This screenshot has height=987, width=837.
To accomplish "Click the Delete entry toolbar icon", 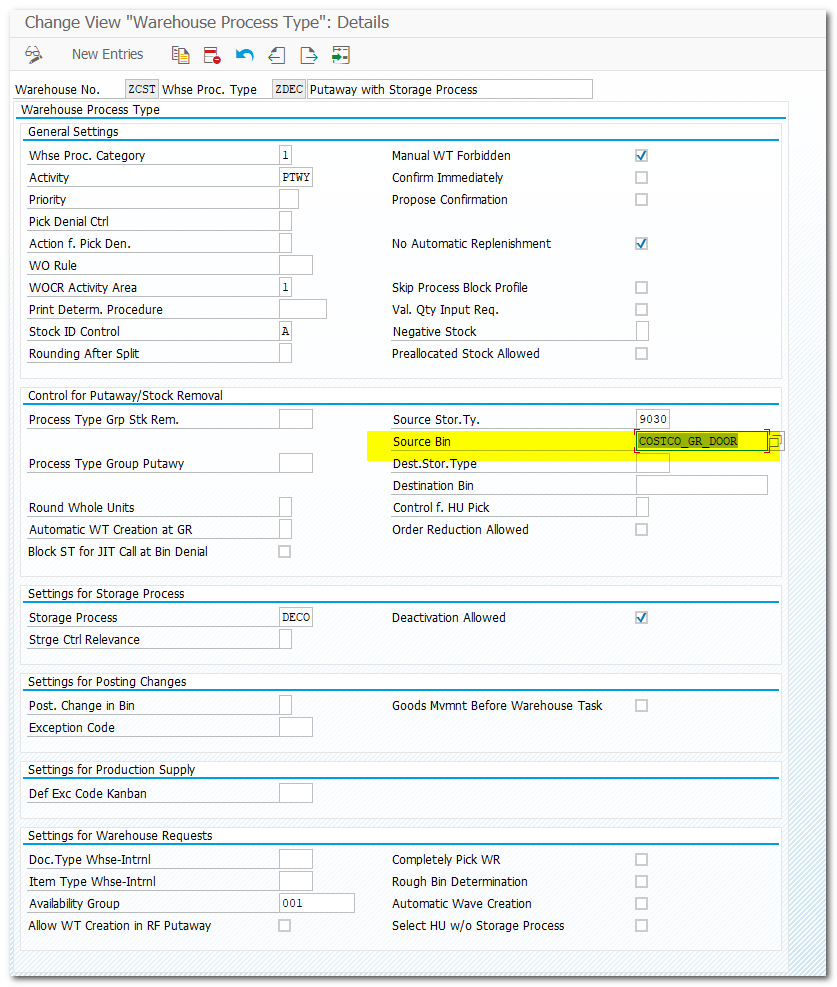I will coord(211,54).
